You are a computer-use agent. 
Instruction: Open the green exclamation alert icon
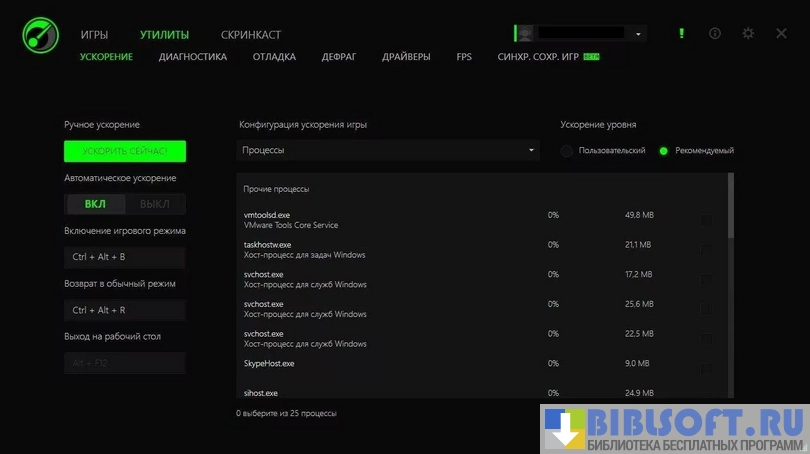[x=681, y=33]
